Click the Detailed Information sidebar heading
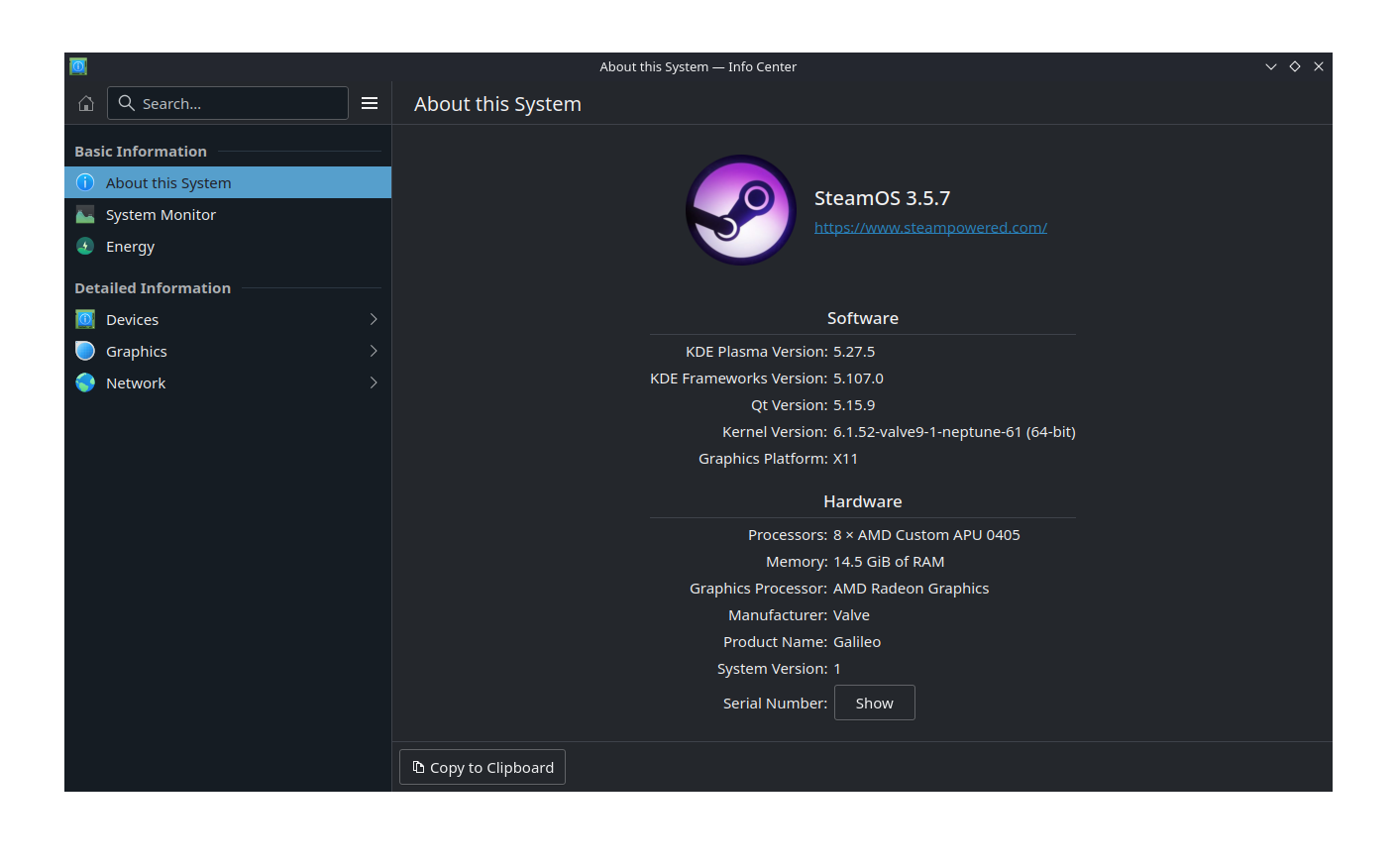 (153, 288)
